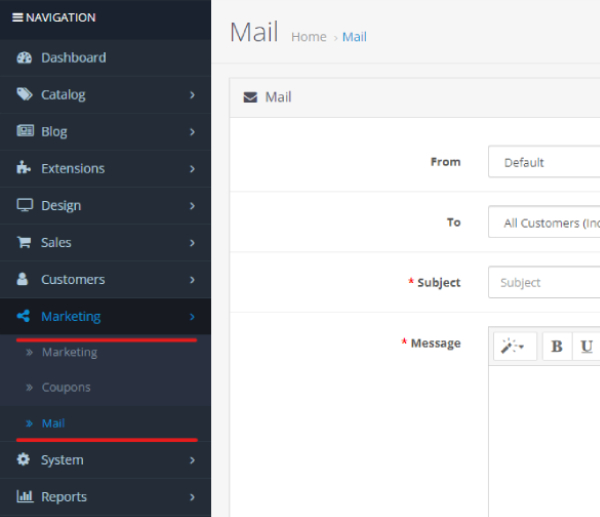This screenshot has height=517, width=600.
Task: Click the Design monitor icon
Action: coord(25,205)
